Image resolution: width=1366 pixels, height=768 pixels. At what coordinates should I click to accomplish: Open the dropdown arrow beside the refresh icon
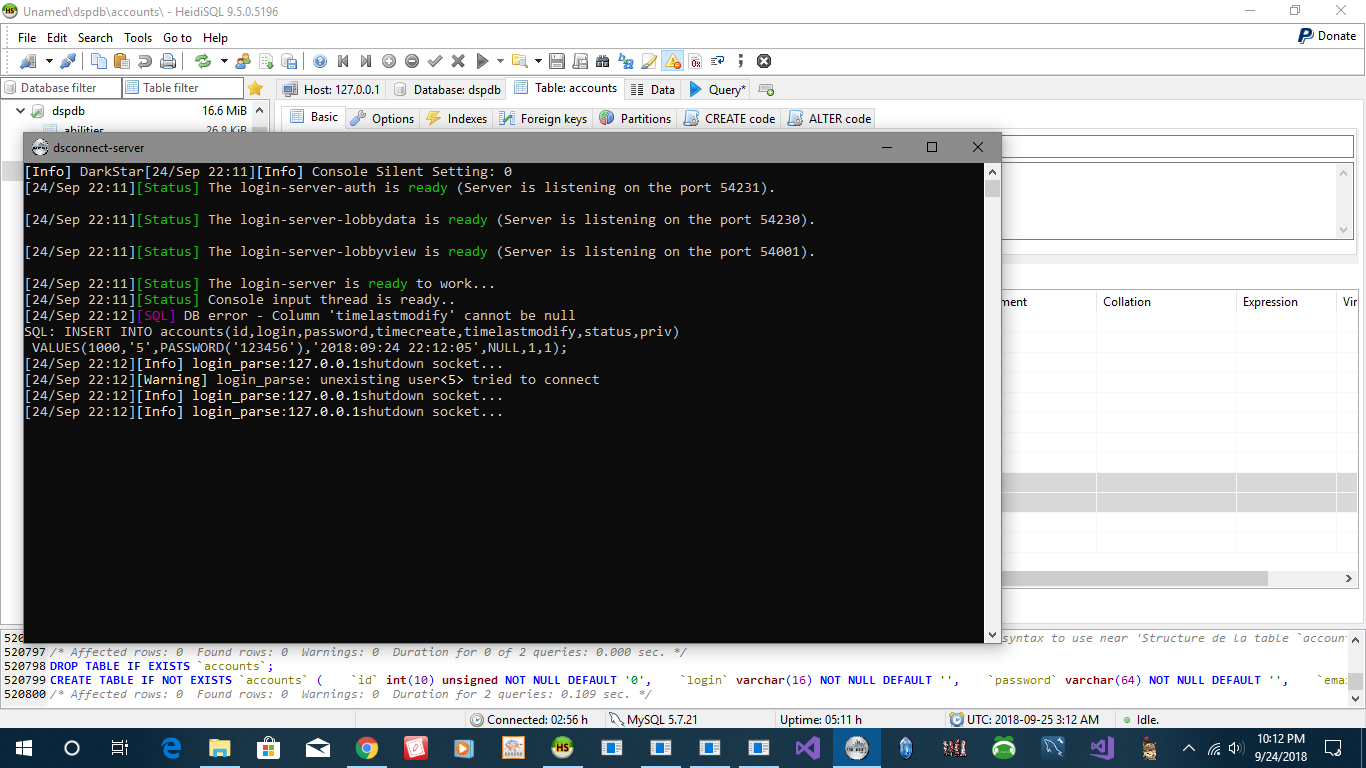tap(224, 61)
